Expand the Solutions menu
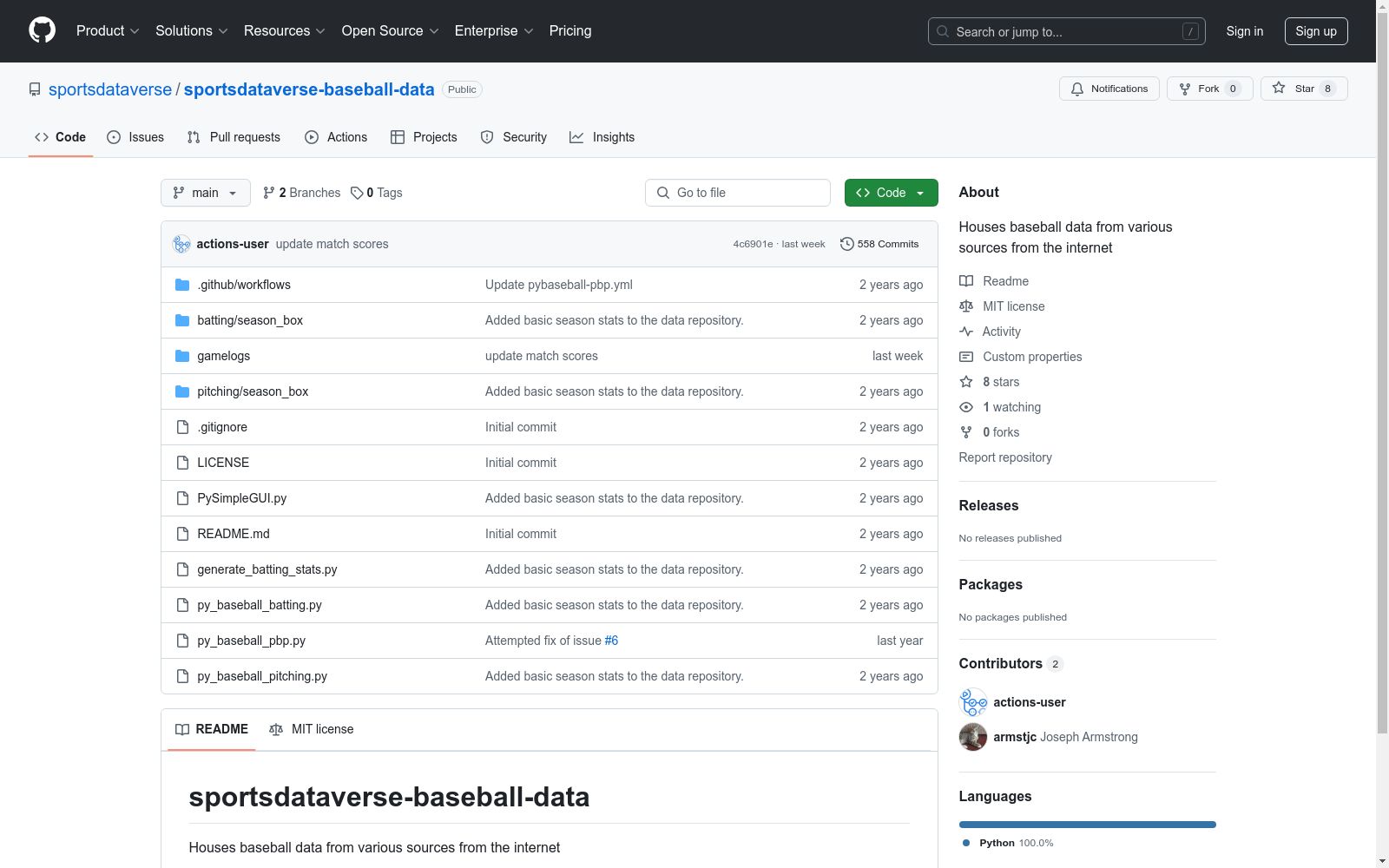The image size is (1389, 868). click(x=192, y=30)
